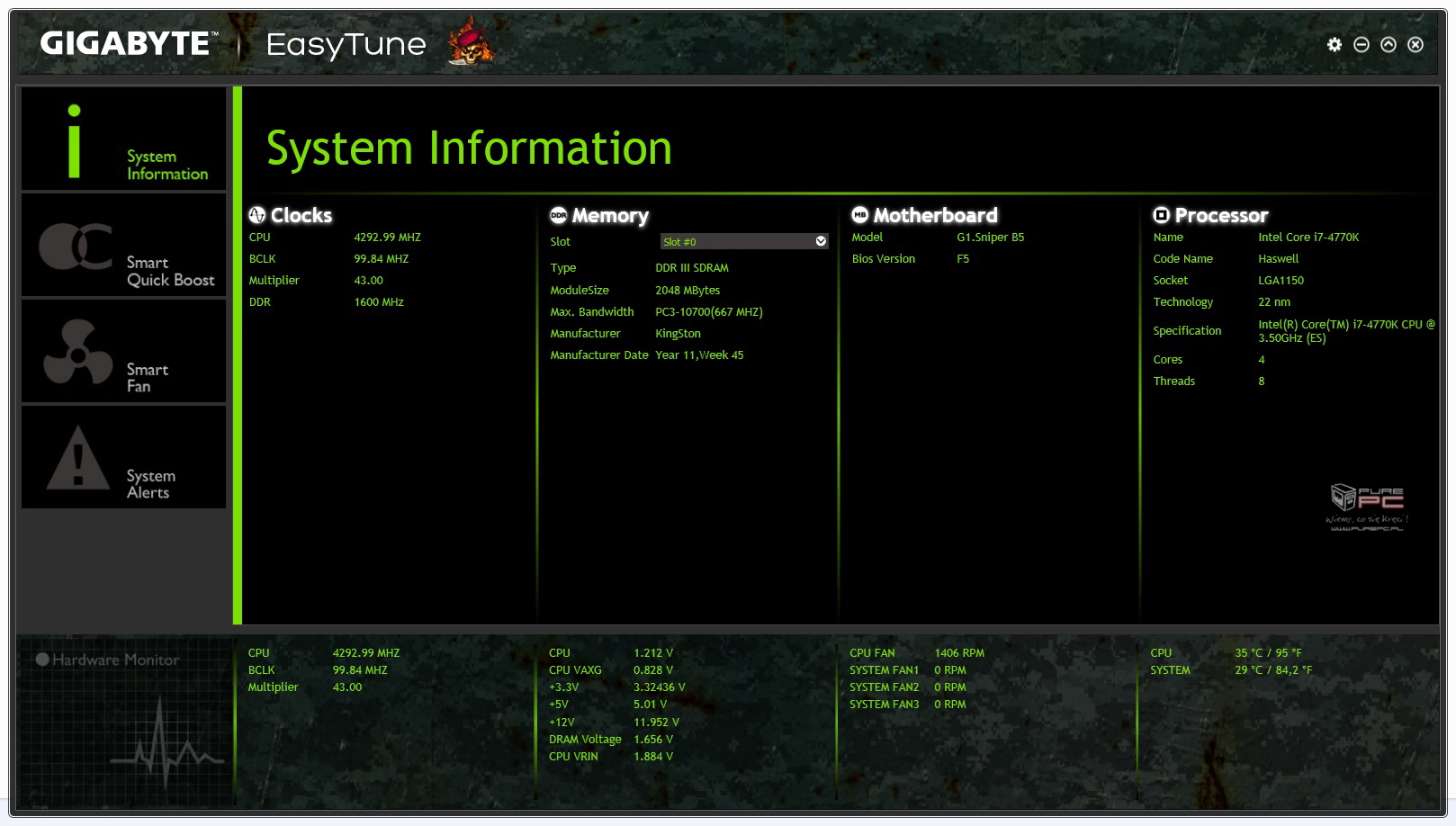Open Smart Fan via fan icon
This screenshot has height=826, width=1456.
[77, 352]
